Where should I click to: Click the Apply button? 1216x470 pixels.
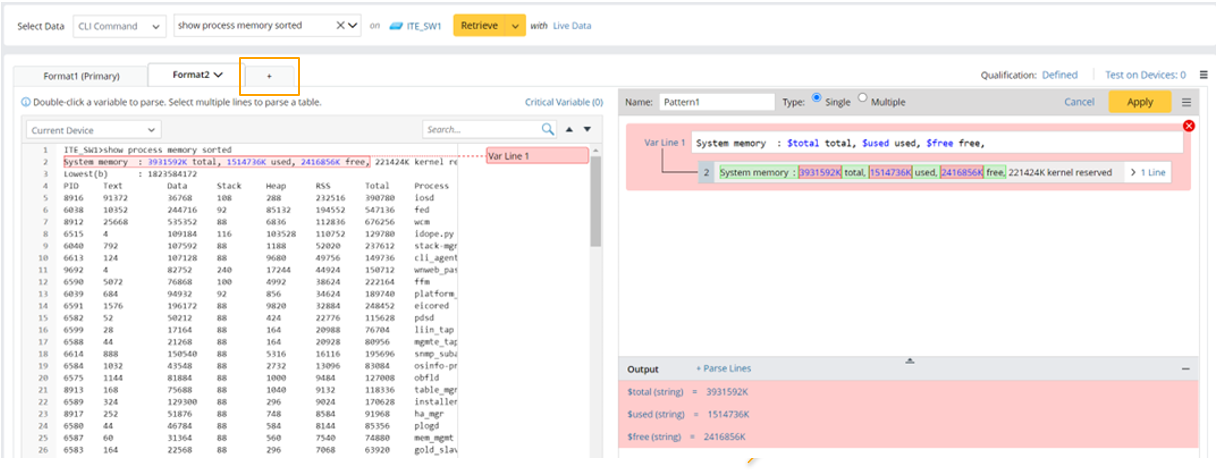click(1139, 102)
